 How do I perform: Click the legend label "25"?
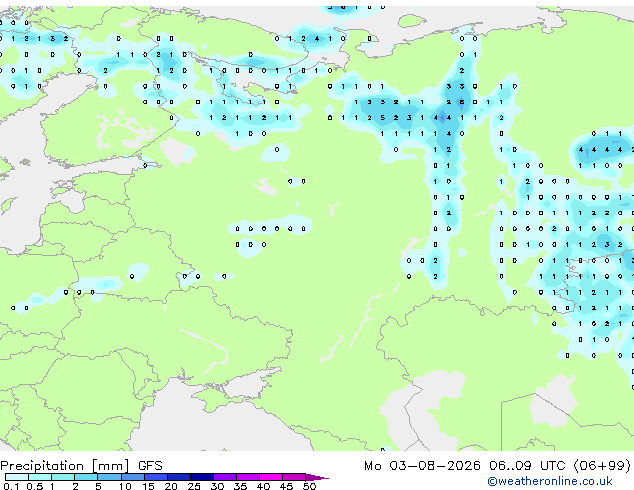[194, 486]
